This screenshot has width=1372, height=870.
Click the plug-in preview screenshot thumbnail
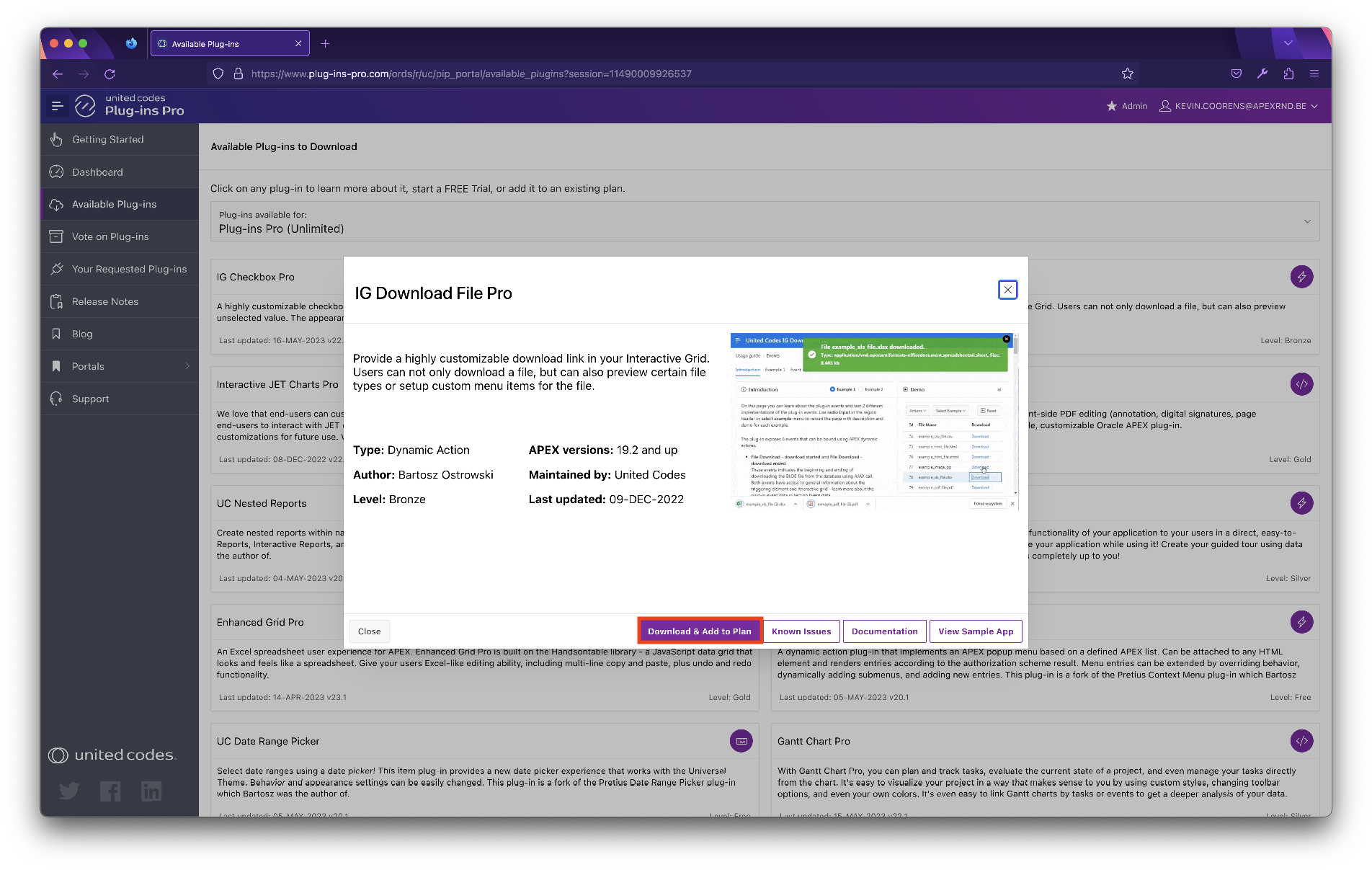coord(874,422)
